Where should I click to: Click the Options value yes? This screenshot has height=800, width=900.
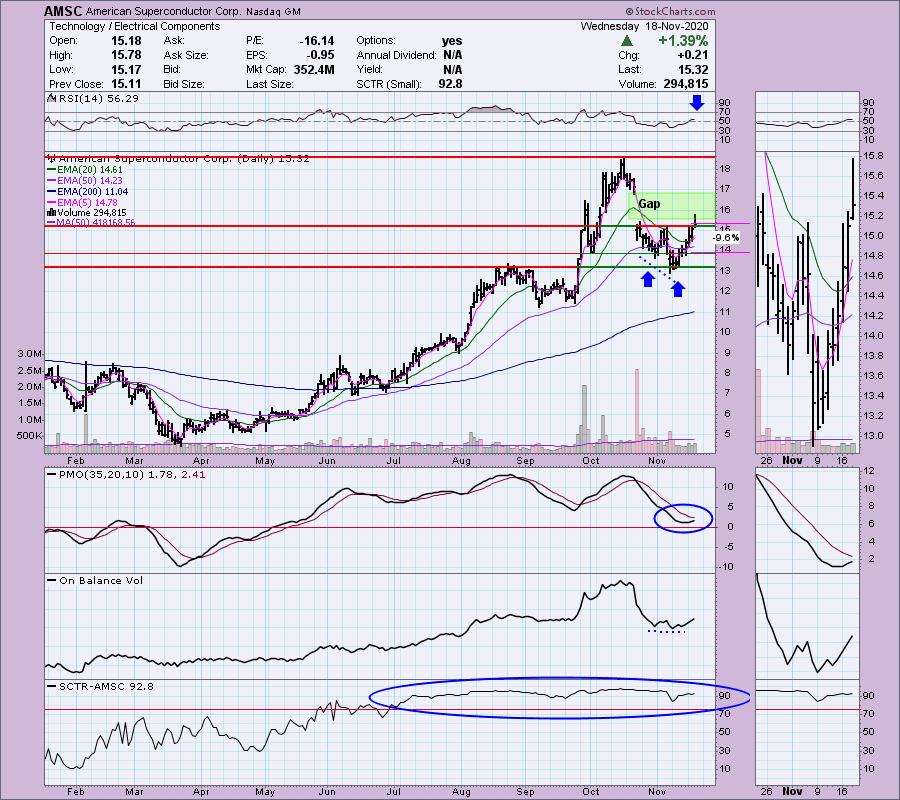pyautogui.click(x=452, y=41)
